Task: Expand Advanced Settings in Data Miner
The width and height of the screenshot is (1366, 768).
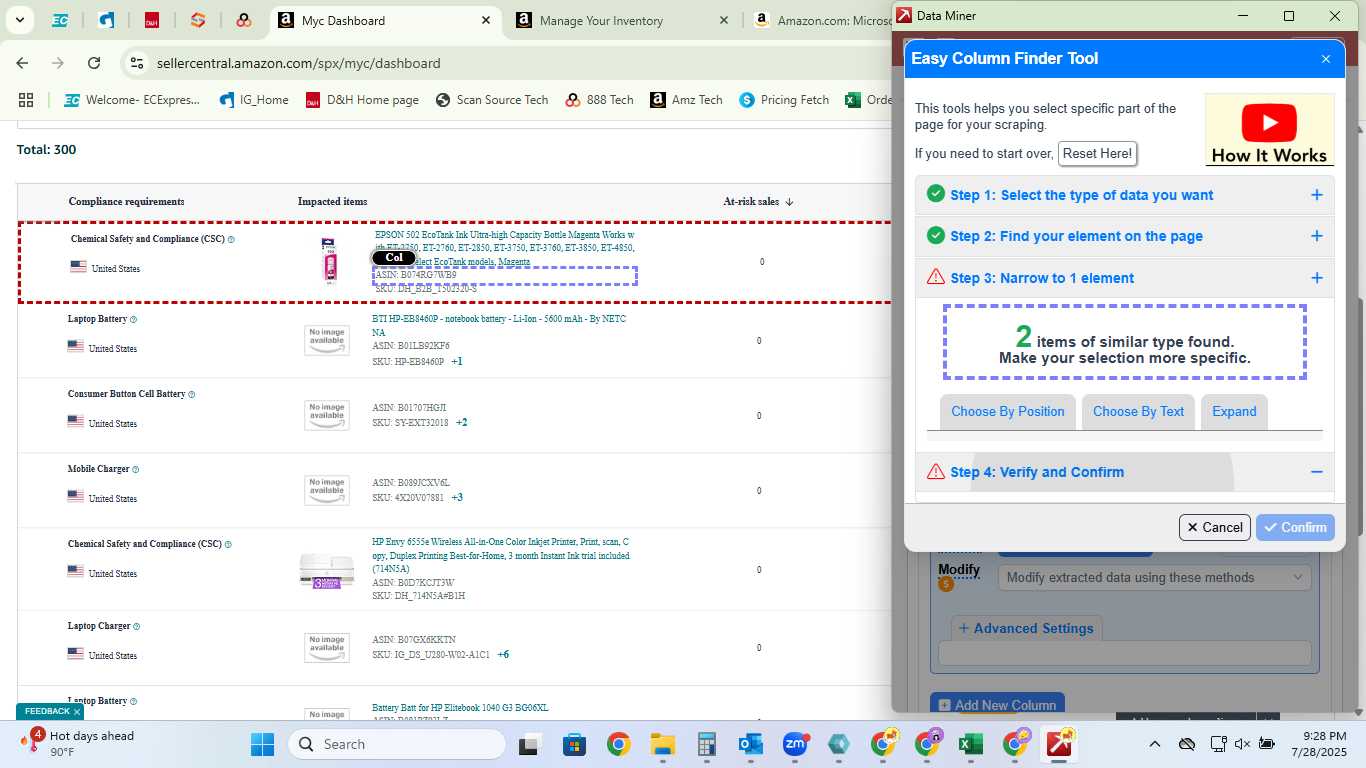Action: 1026,628
